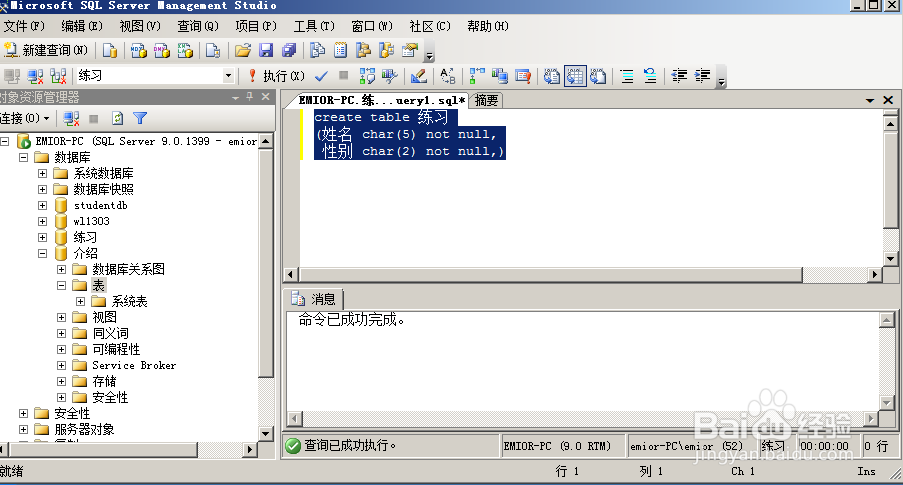The width and height of the screenshot is (903, 485).
Task: Select the 消息 results tab
Action: [314, 299]
